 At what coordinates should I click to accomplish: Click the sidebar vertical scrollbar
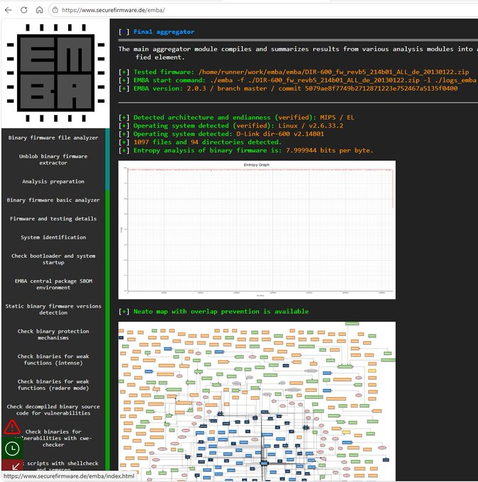[x=107, y=300]
